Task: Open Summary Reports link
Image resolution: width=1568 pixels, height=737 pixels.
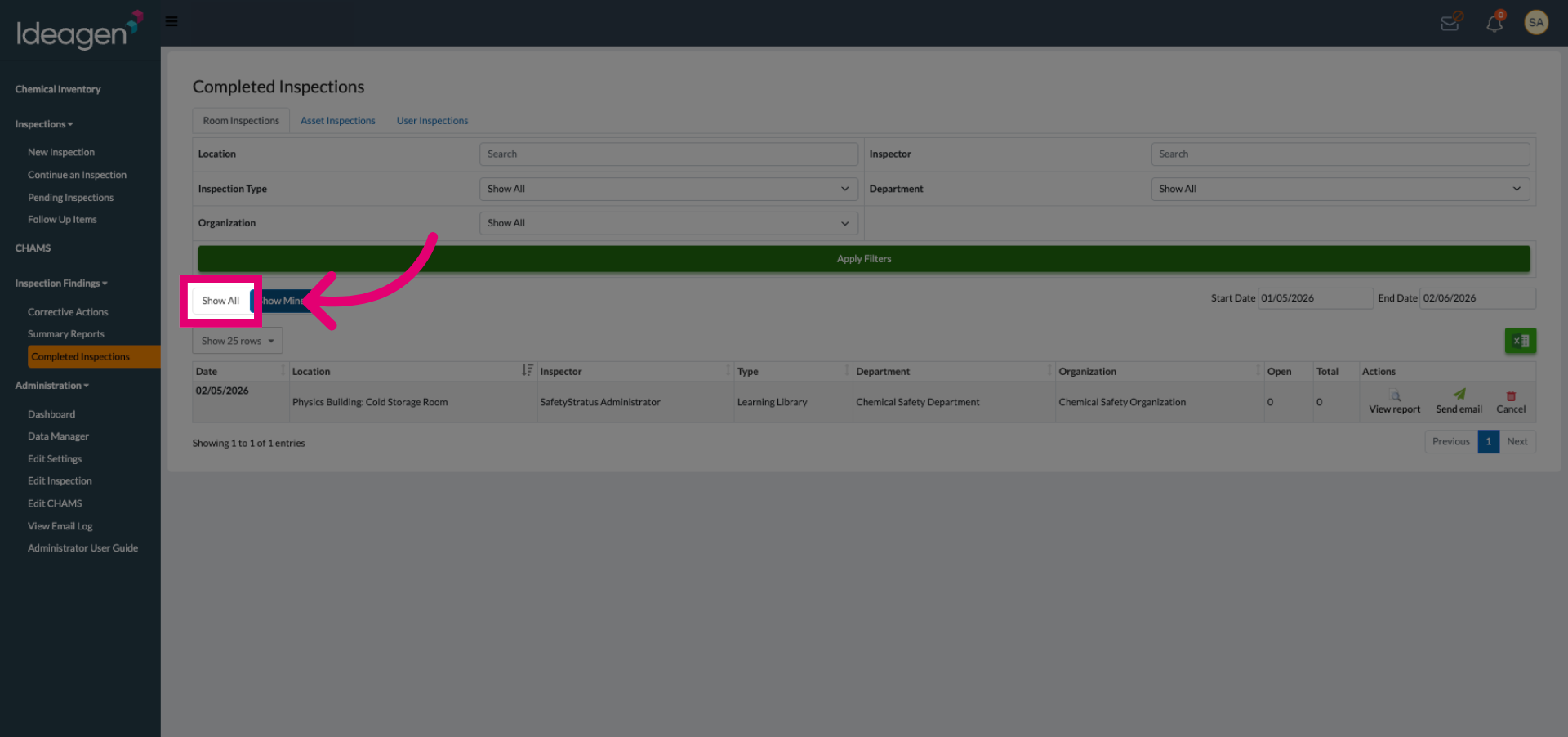Action: pos(66,334)
